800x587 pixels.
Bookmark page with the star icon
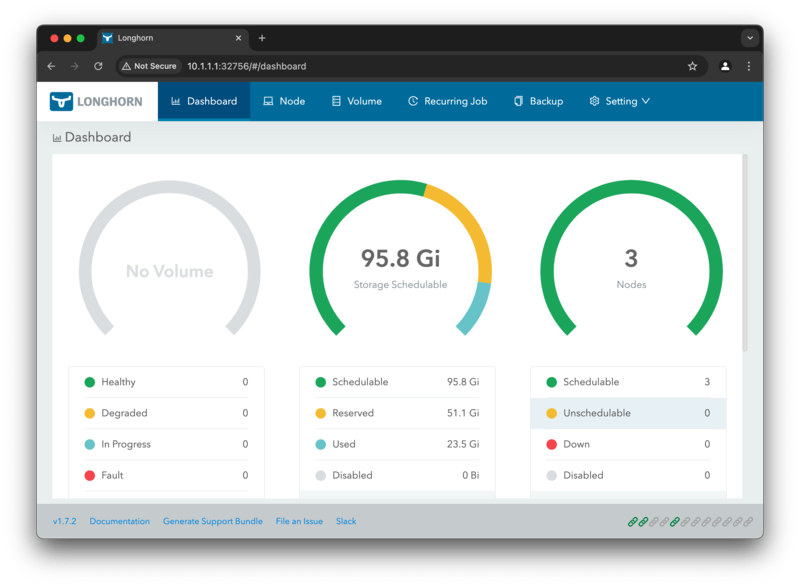[692, 66]
